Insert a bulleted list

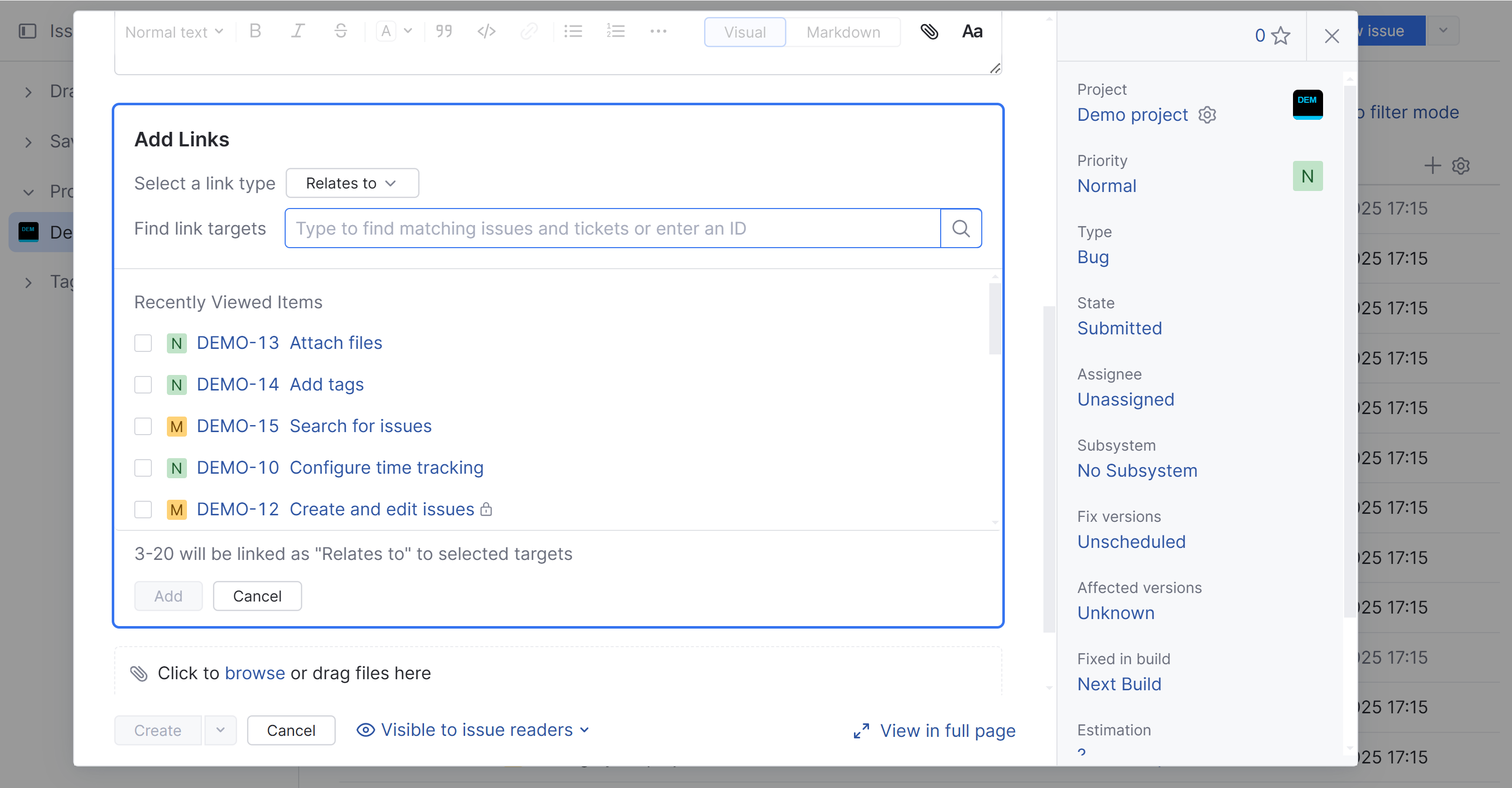572,32
